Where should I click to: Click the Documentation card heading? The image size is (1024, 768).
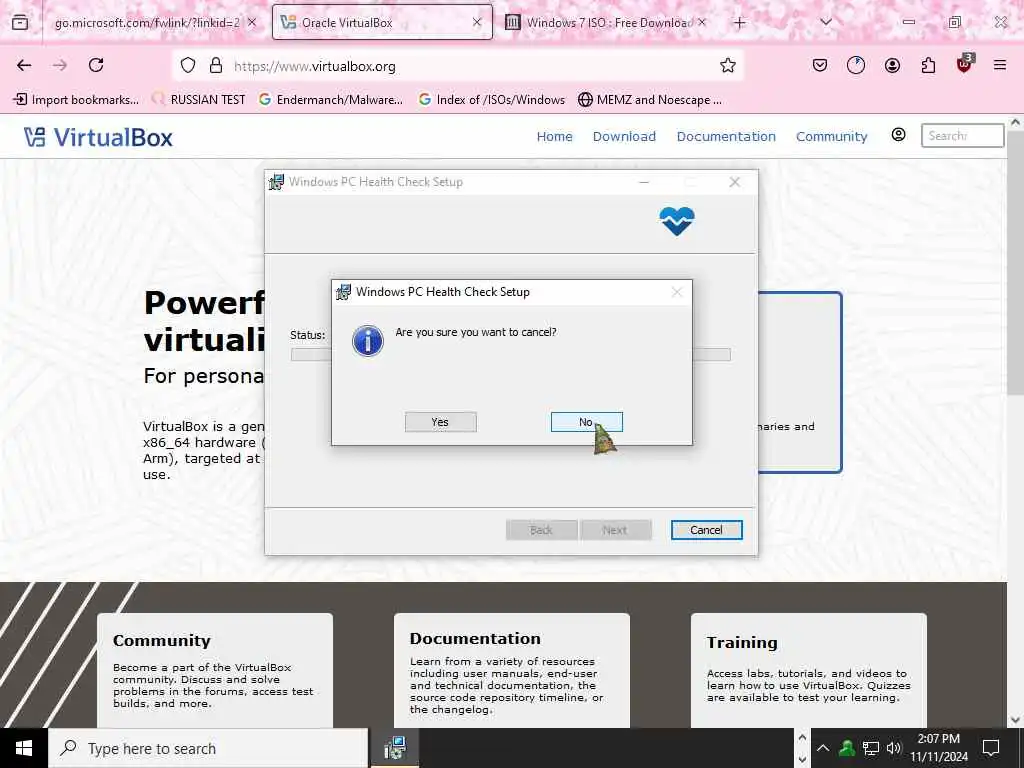coord(475,639)
